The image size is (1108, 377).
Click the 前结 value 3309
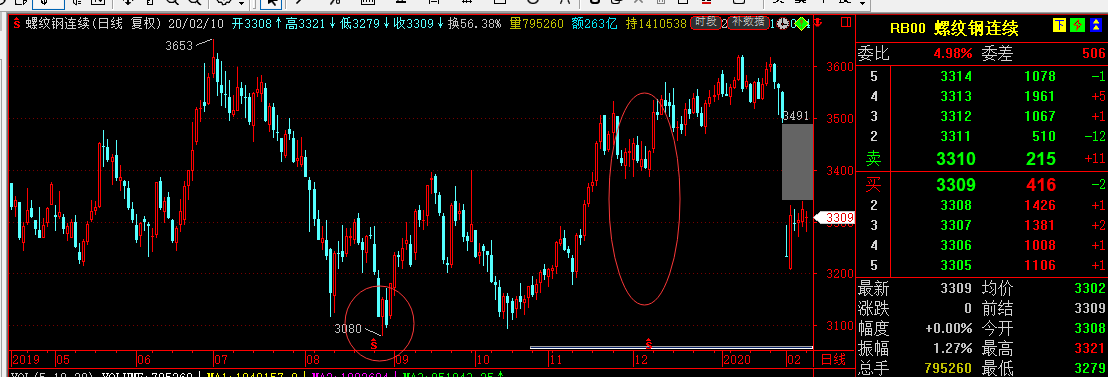[x=1089, y=308]
